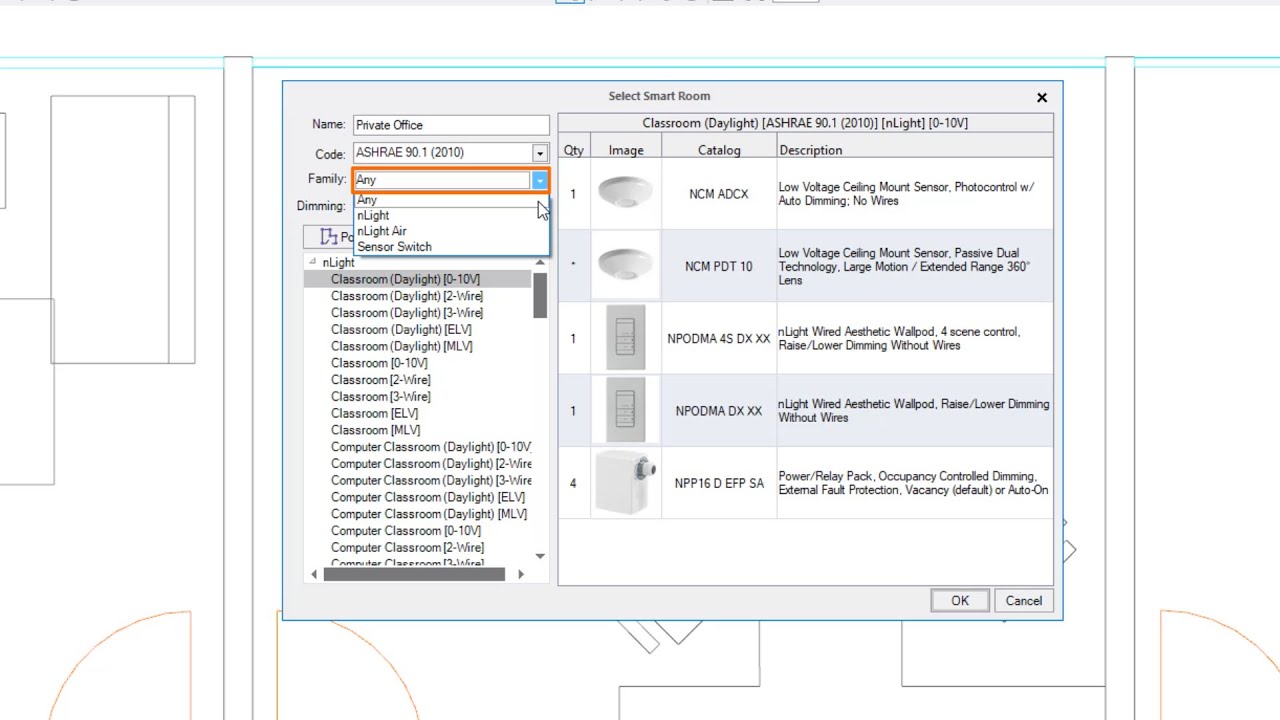
Task: Select the NPODMA 4S DX XX catalog cell
Action: [x=719, y=339]
